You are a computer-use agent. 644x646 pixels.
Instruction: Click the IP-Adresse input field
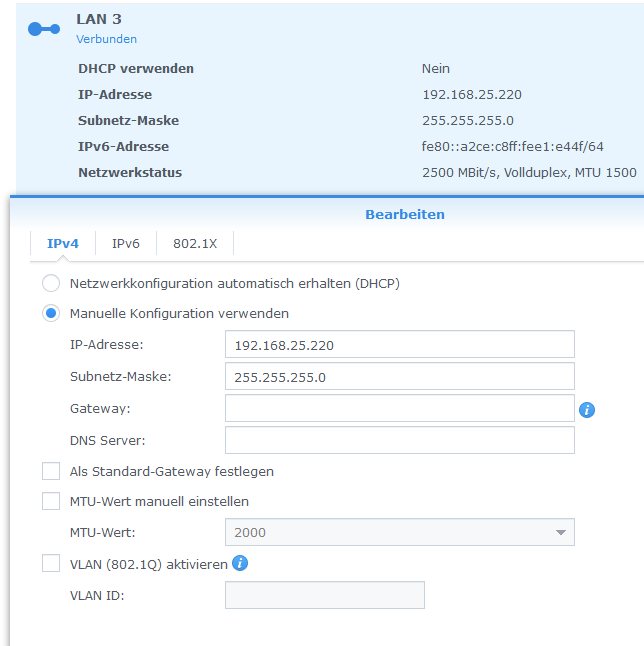pyautogui.click(x=400, y=344)
